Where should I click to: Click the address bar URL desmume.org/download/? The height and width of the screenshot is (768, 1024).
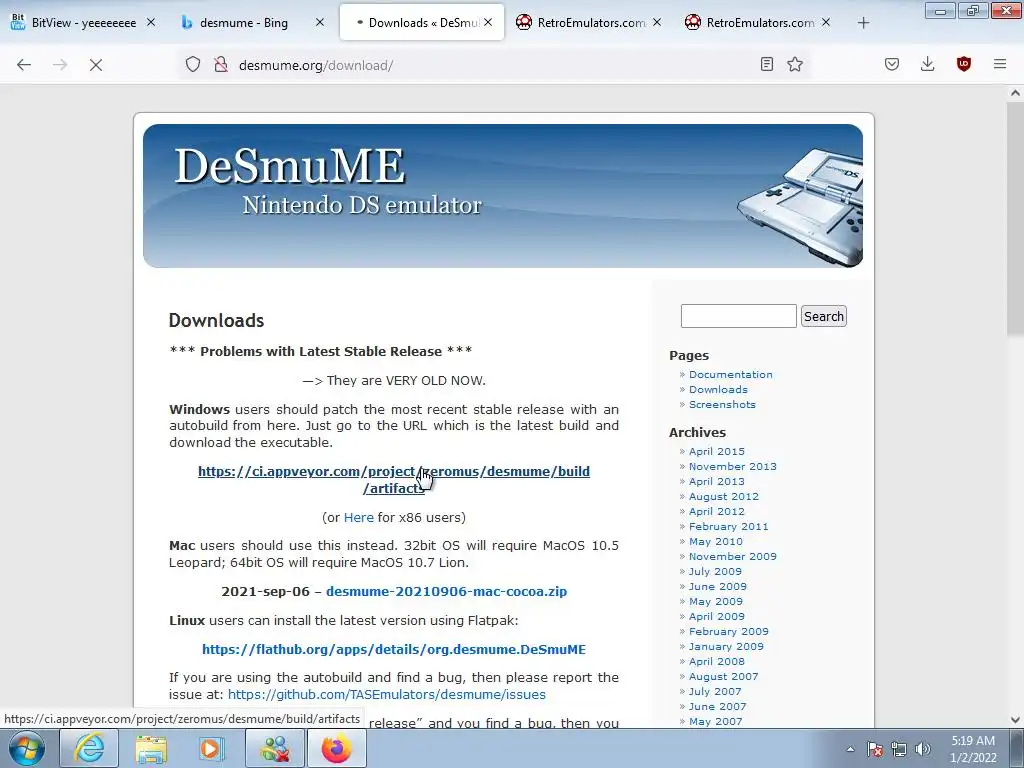tap(316, 65)
